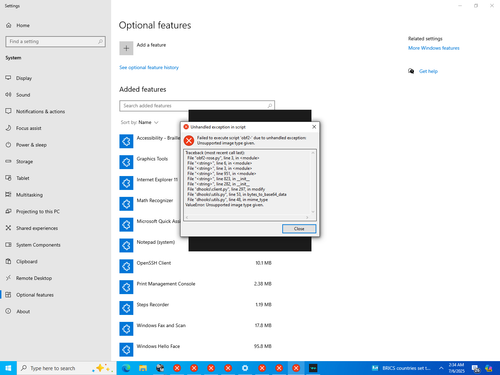Click 'Traceback (most recent call last):' line
Screen dimensions: 500x375
click(215, 153)
